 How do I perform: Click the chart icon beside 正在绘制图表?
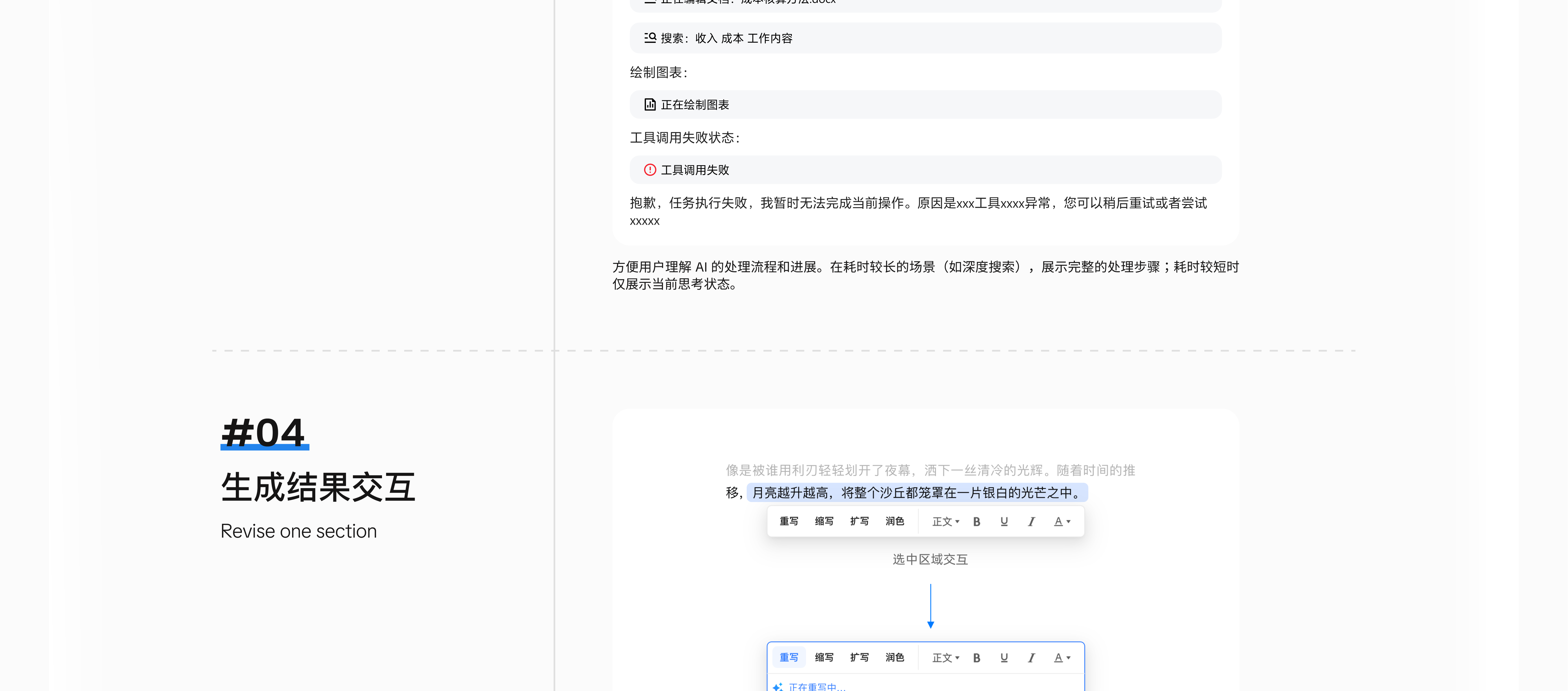[649, 105]
